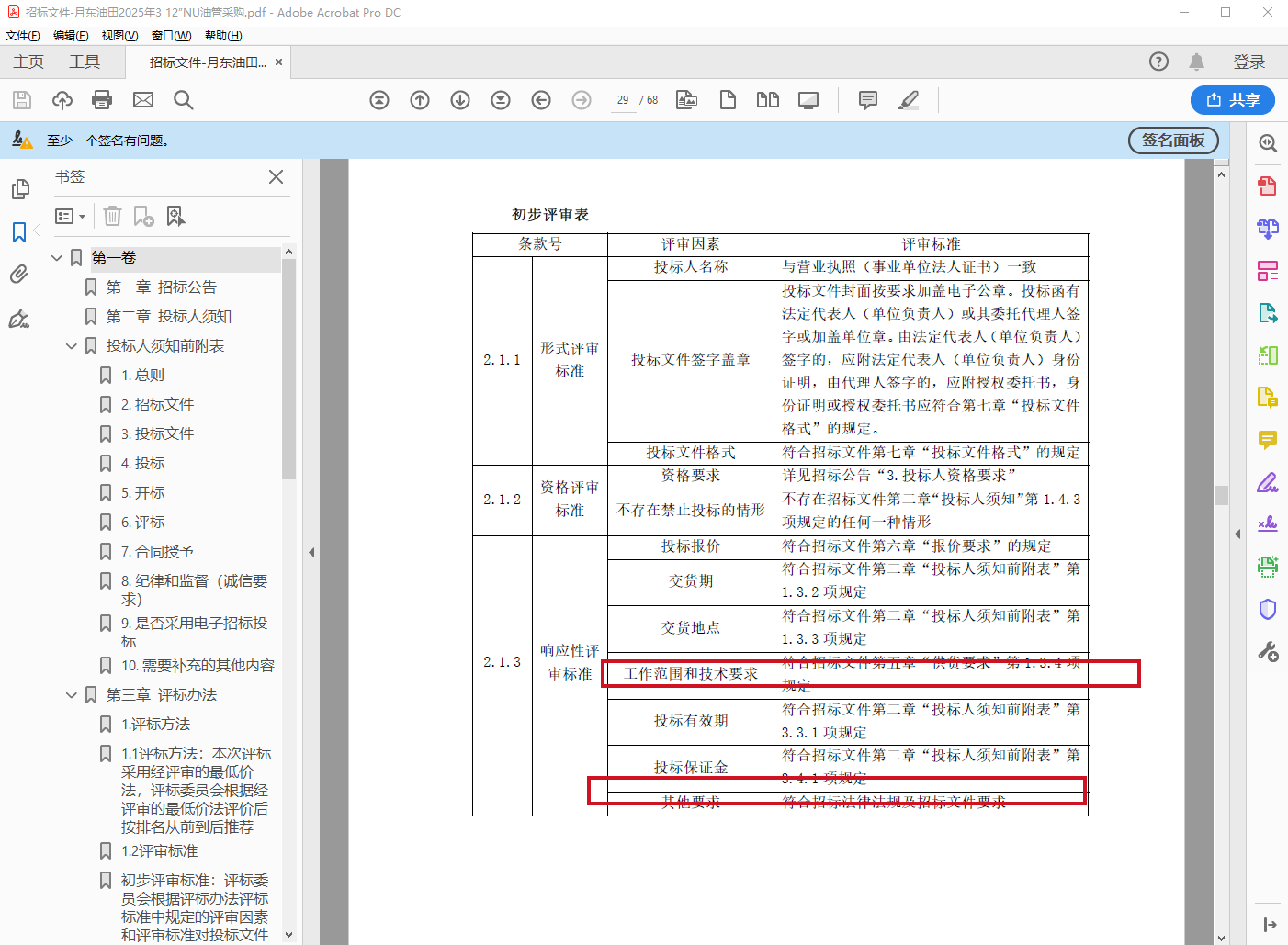
Task: Add a comment note icon
Action: point(868,100)
